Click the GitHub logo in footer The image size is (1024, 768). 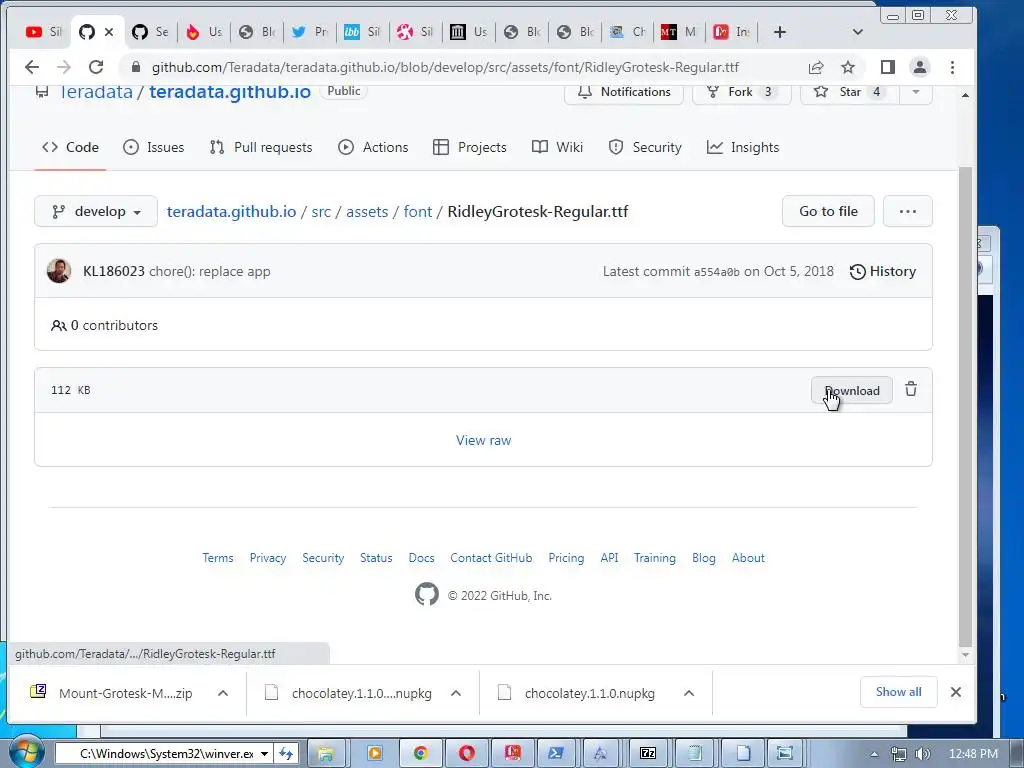(427, 594)
